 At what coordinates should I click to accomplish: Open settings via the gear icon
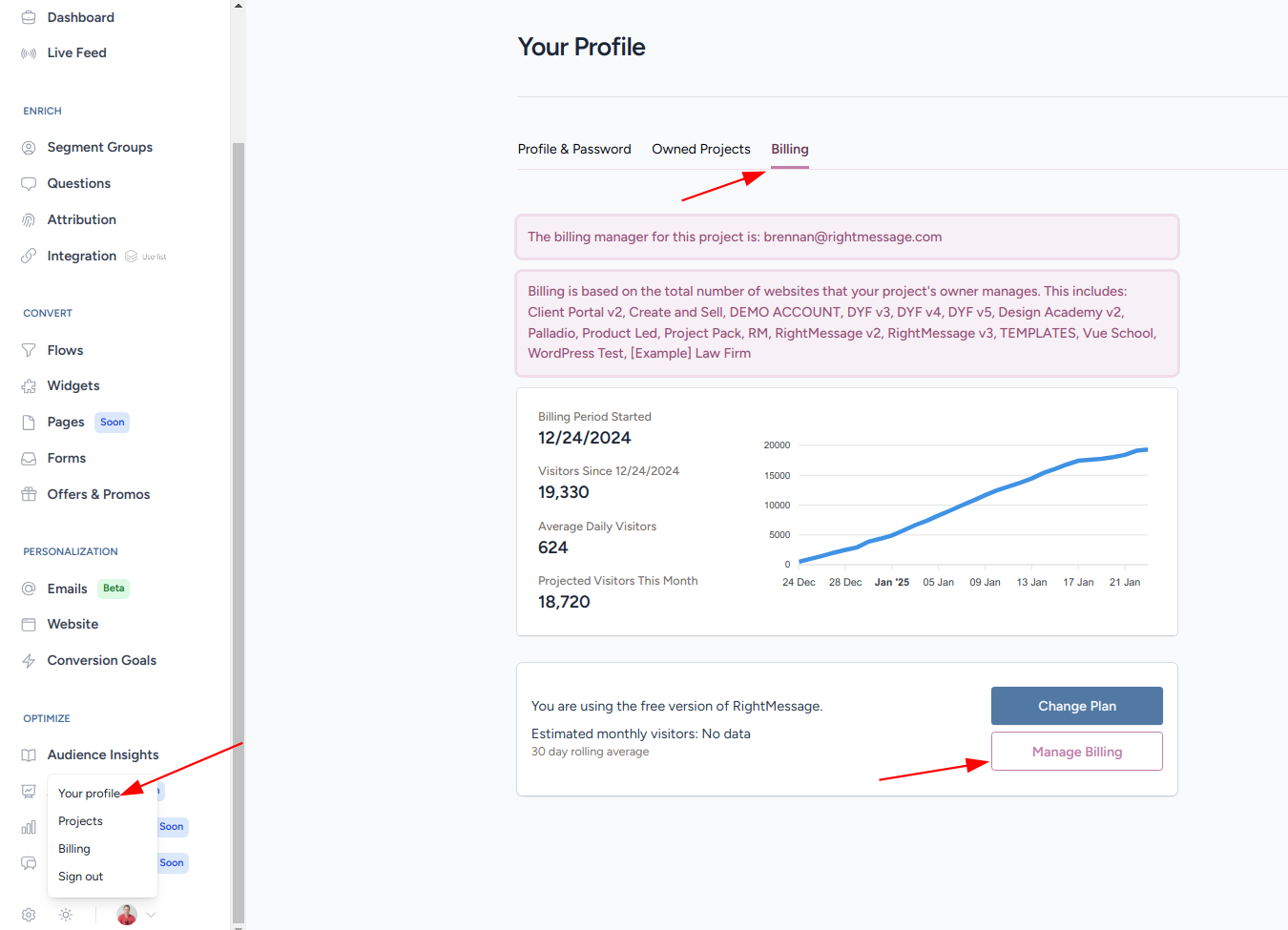click(29, 915)
